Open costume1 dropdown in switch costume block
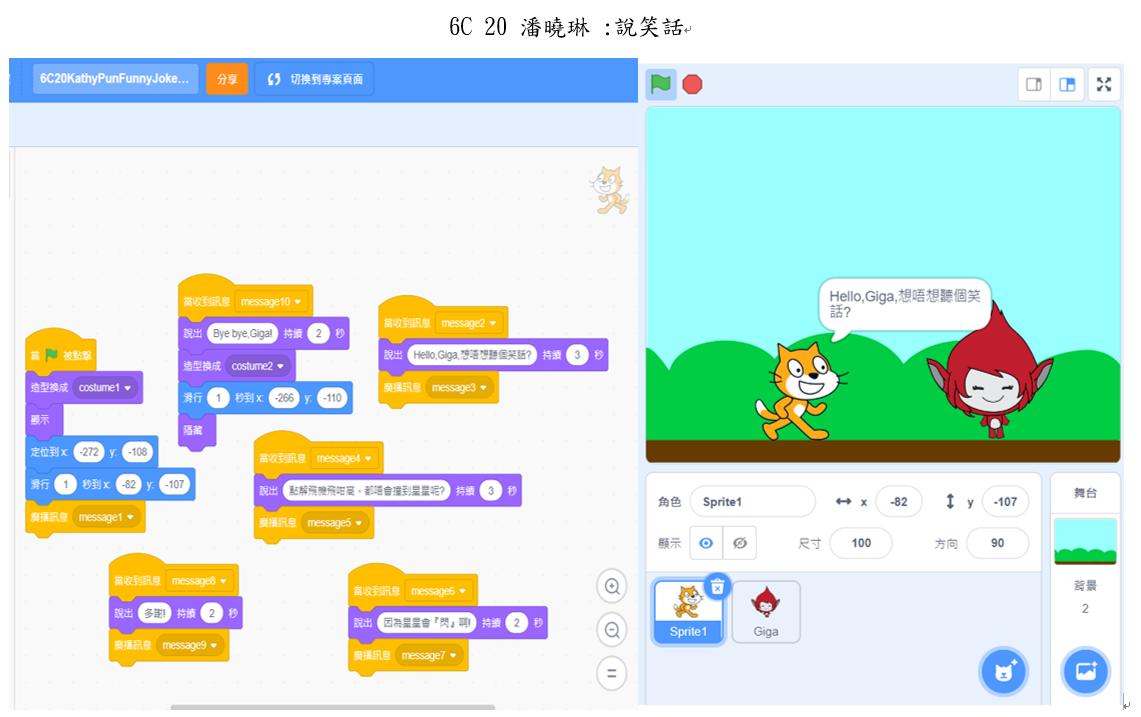1141x717 pixels. coord(105,387)
